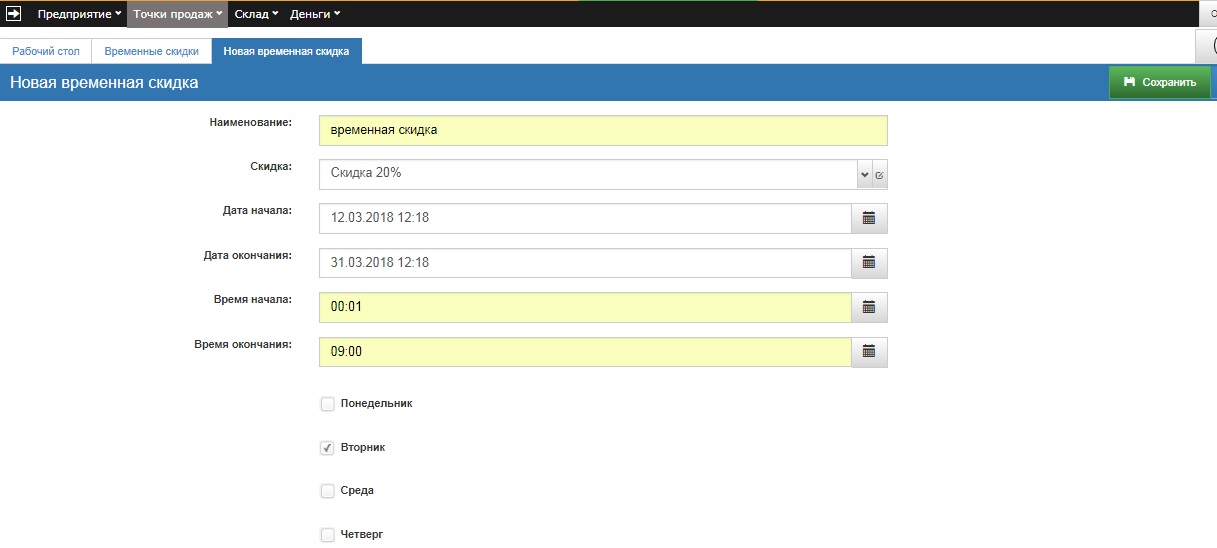Enable the Понедельник checkbox
The width and height of the screenshot is (1217, 548).
point(327,404)
